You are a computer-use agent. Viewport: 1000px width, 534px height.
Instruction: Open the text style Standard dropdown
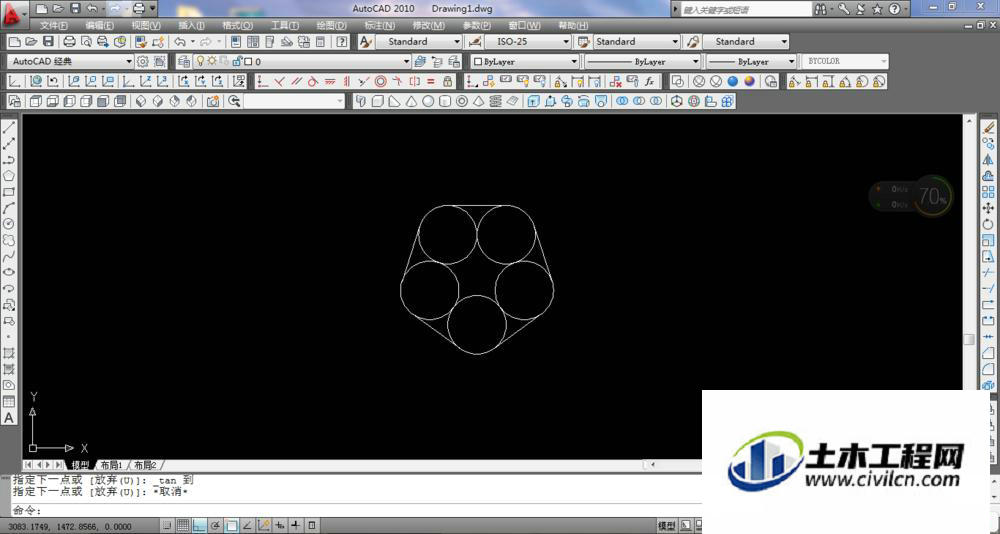418,41
